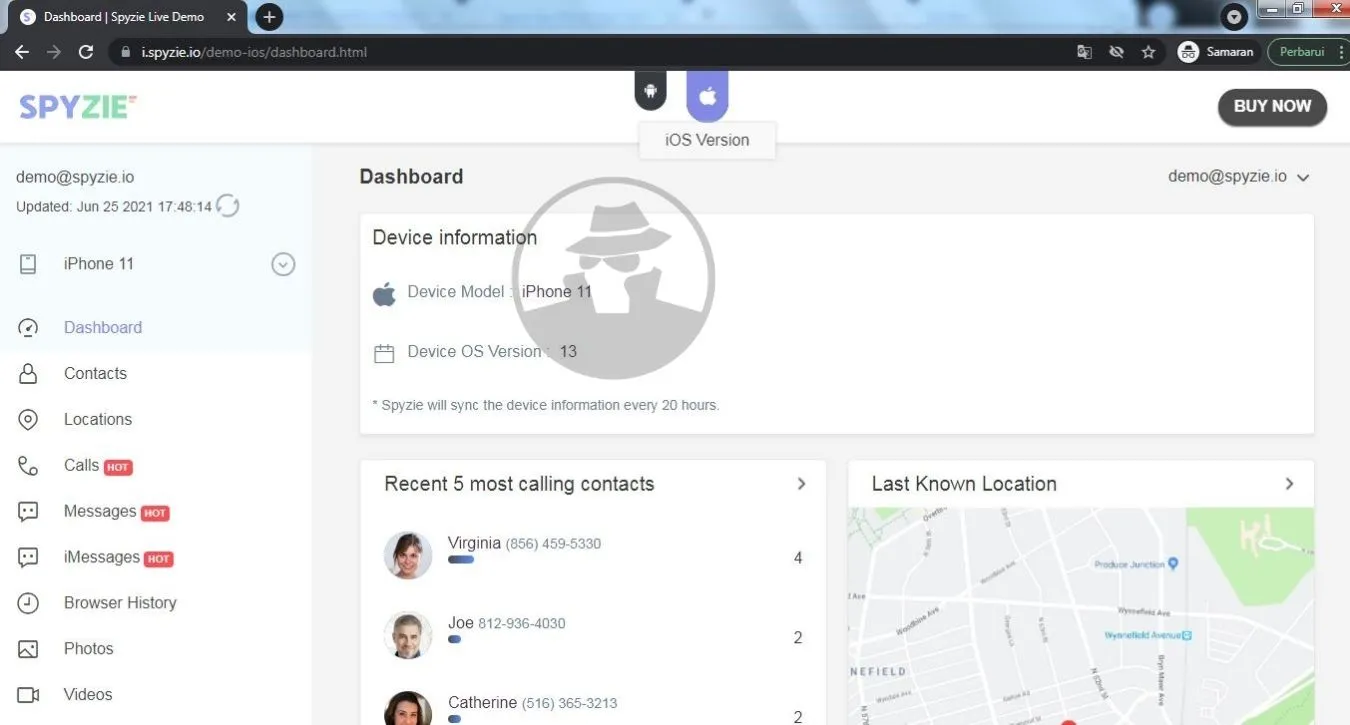The height and width of the screenshot is (725, 1350).
Task: Click the Apple logo beside Device Model
Action: pos(384,293)
